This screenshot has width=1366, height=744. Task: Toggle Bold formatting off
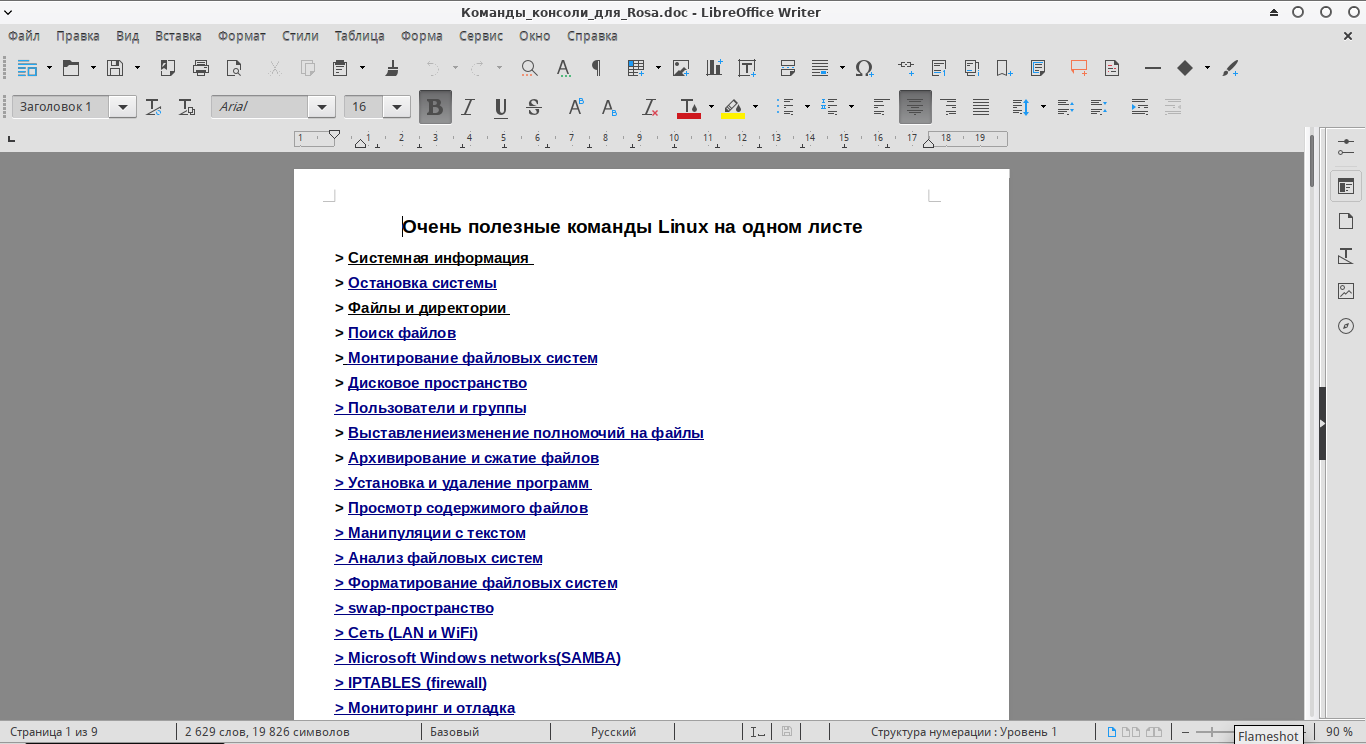point(435,107)
